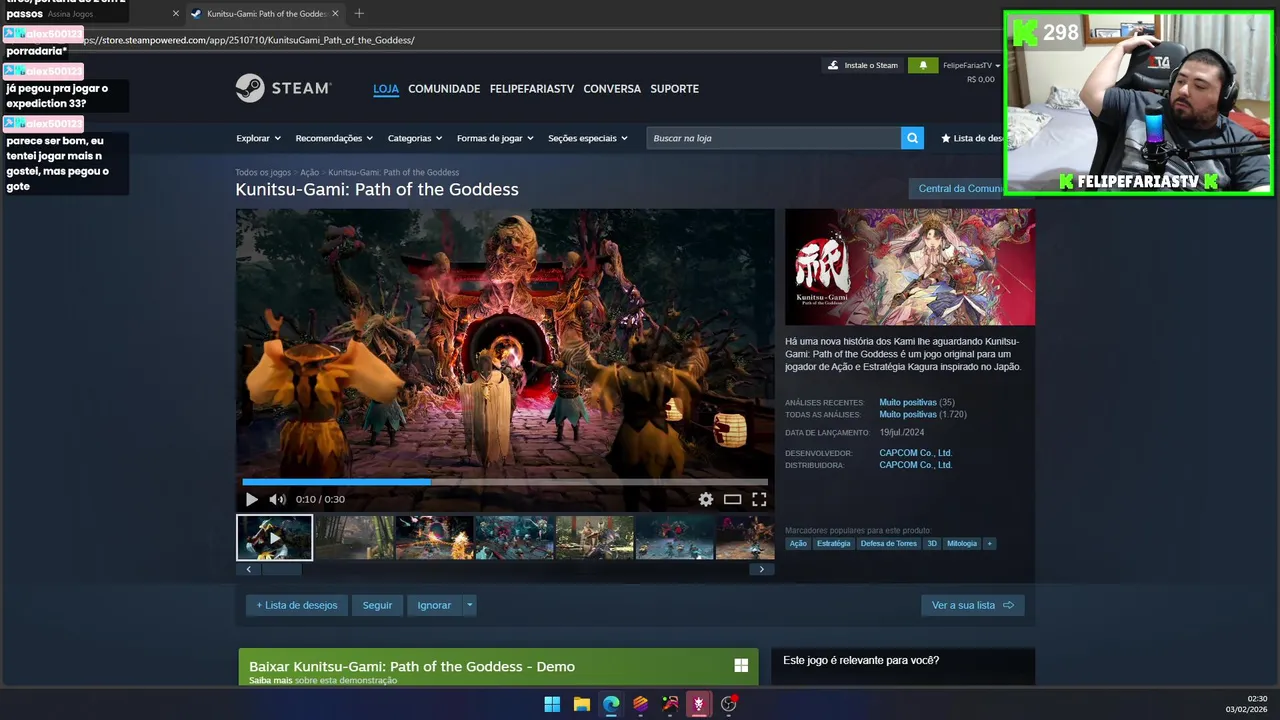
Task: Seek in the trailer progress bar
Action: 505,481
